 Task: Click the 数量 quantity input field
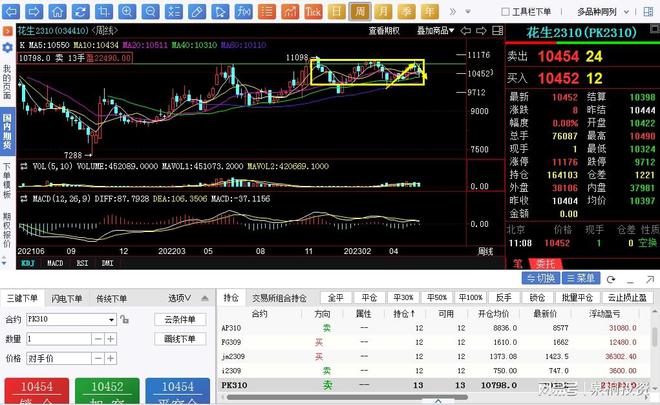59,339
